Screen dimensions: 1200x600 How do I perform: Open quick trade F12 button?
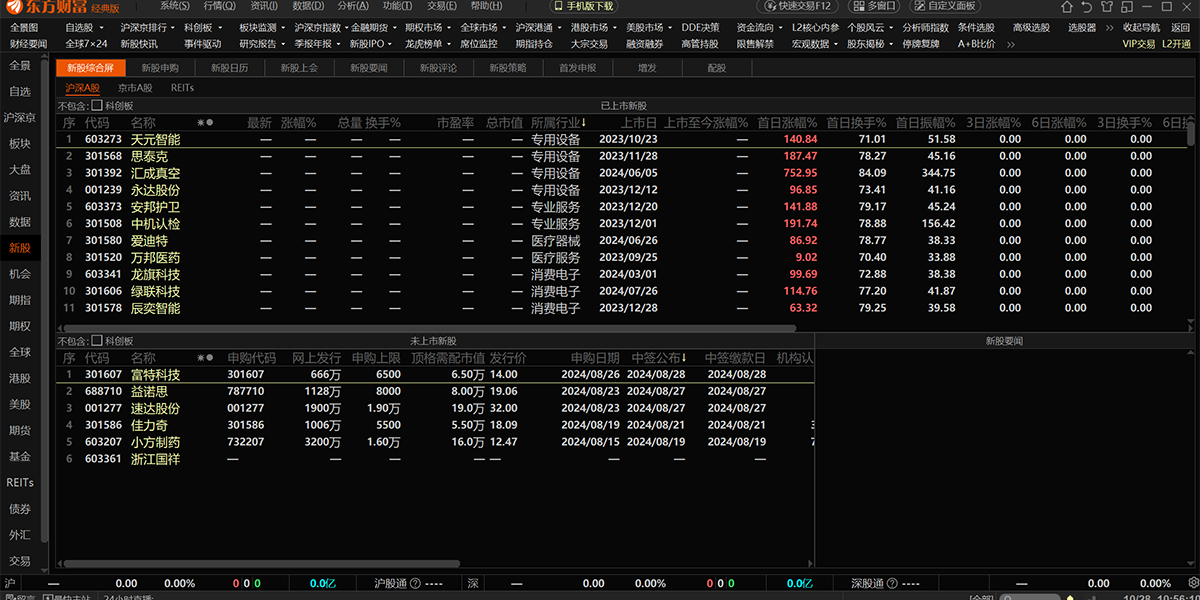click(796, 6)
